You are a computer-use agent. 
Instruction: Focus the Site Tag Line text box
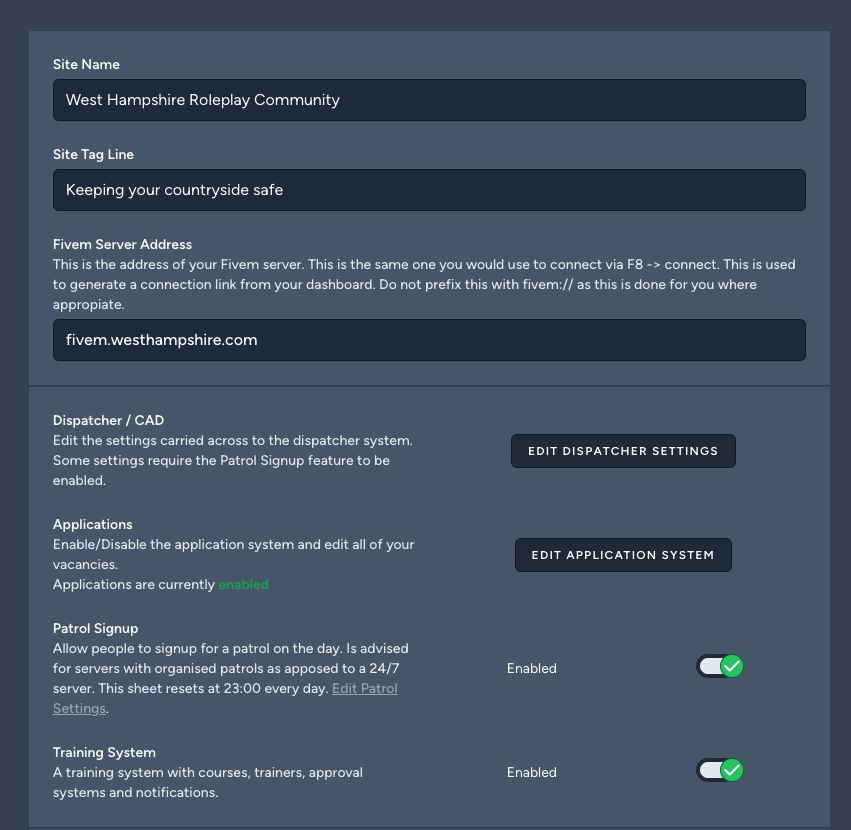pos(429,190)
